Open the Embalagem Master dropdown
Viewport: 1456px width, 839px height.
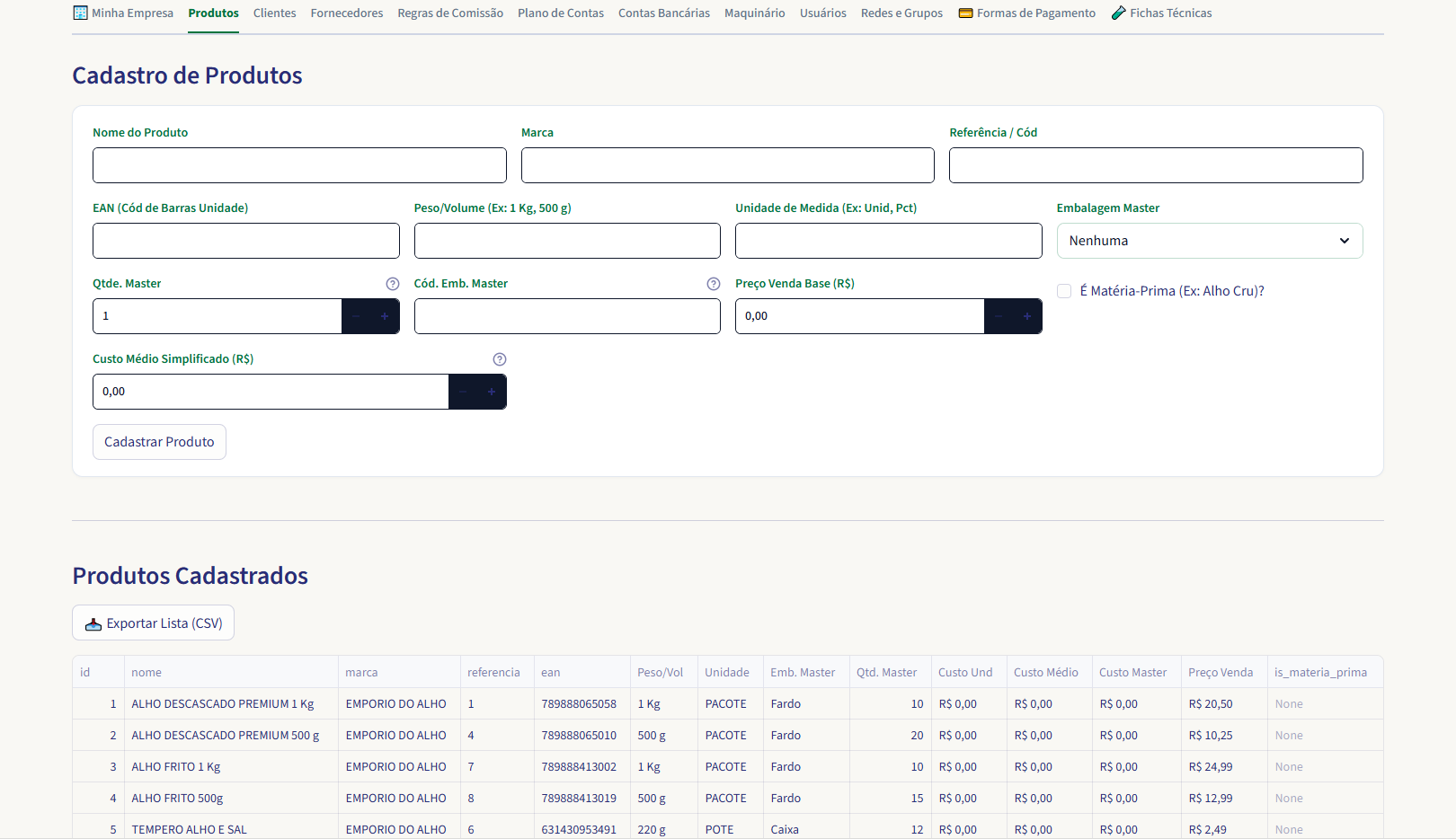tap(1210, 241)
